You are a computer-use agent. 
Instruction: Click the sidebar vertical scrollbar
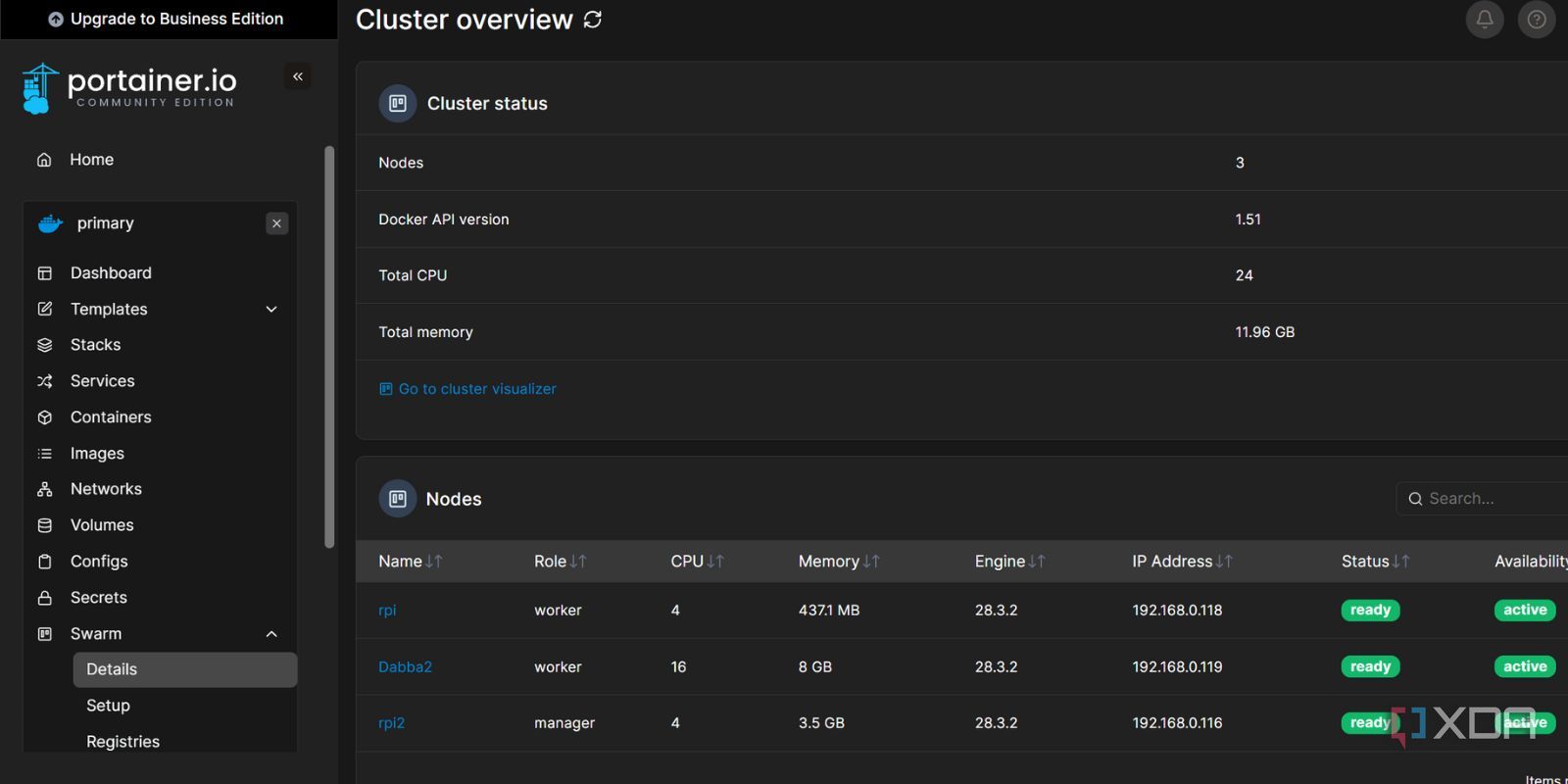coord(329,347)
